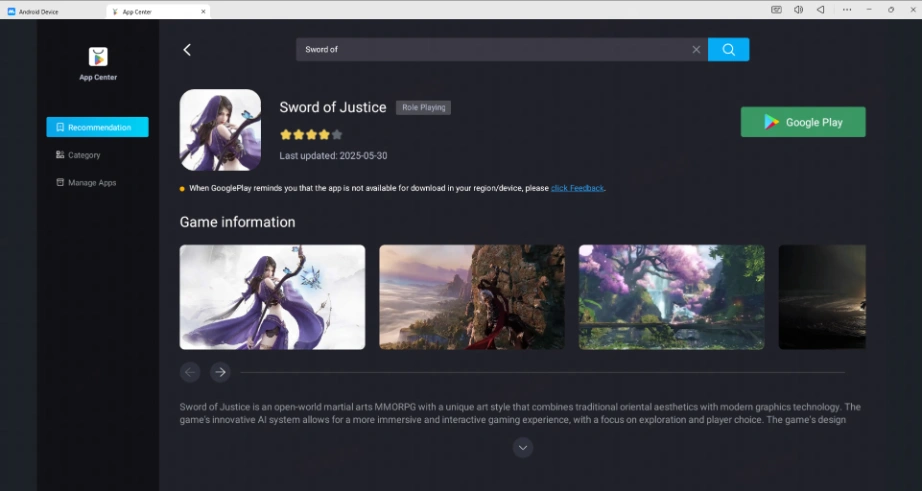Viewport: 922px width, 491px height.
Task: Switch to the Android Device tab
Action: pos(33,11)
